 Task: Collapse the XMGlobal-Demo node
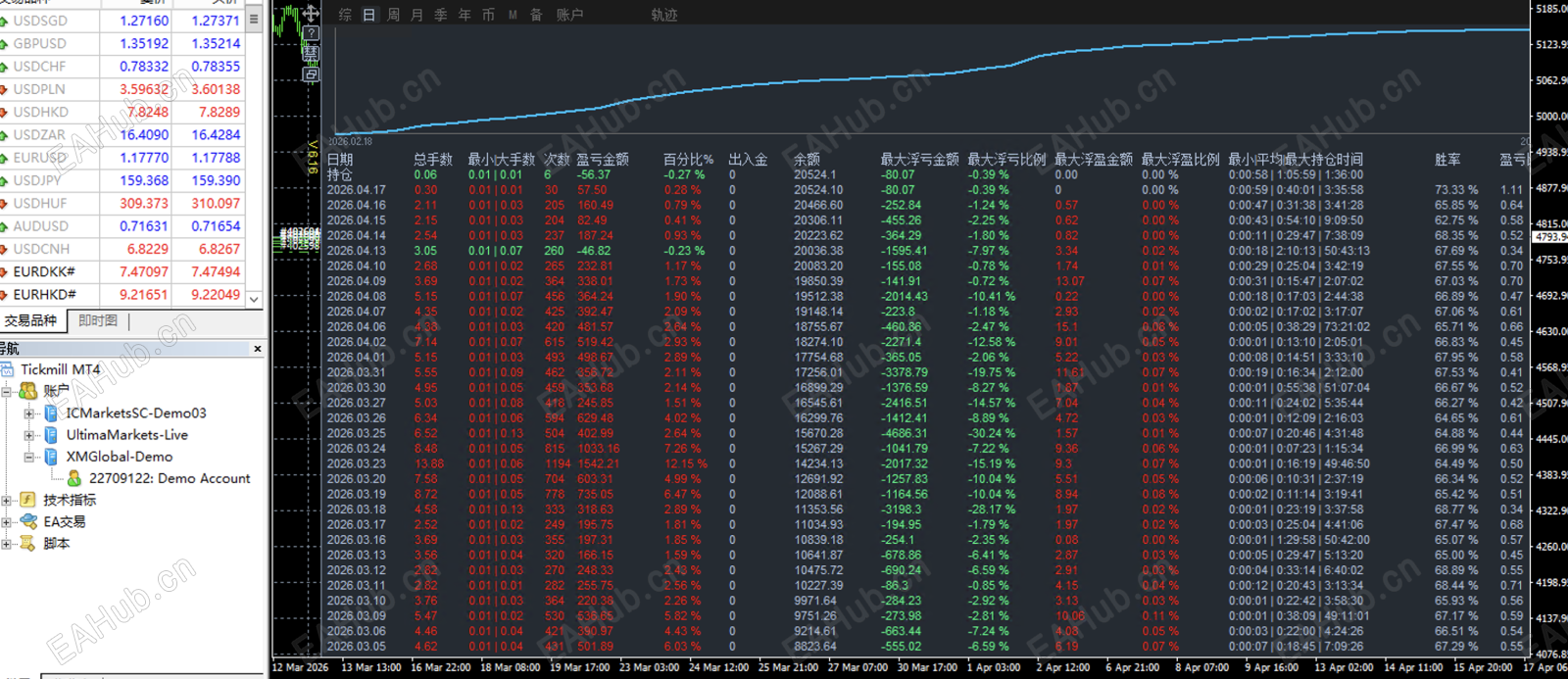(28, 457)
